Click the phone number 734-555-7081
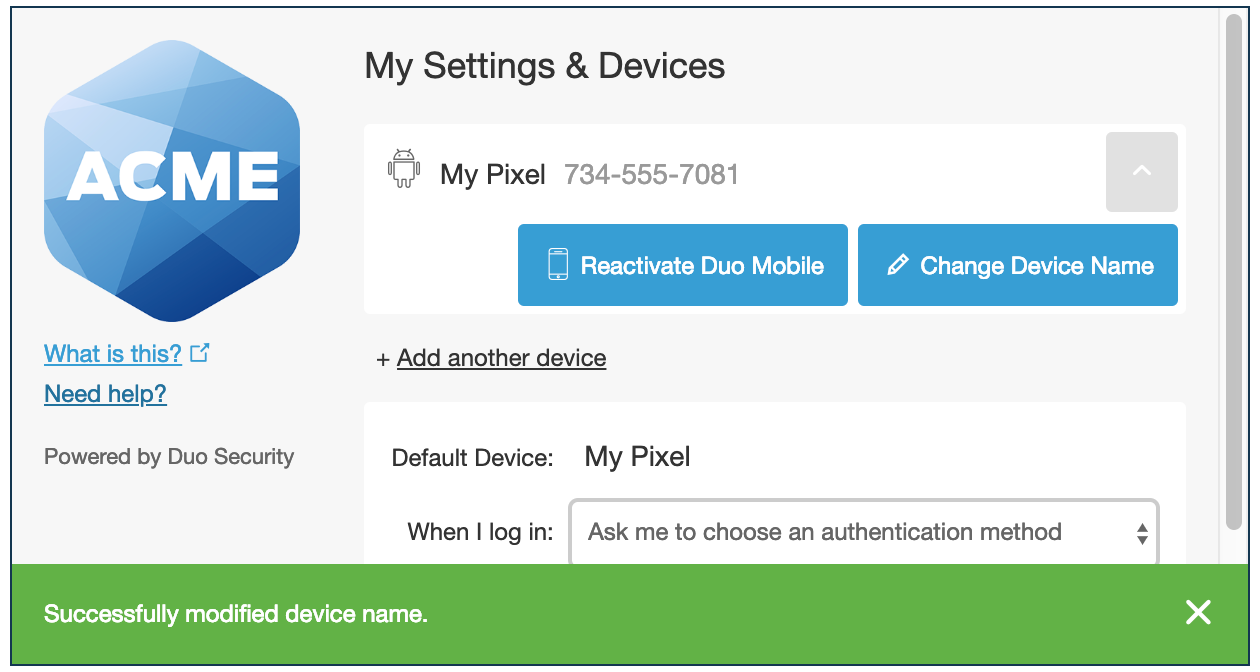The image size is (1260, 672). tap(652, 175)
